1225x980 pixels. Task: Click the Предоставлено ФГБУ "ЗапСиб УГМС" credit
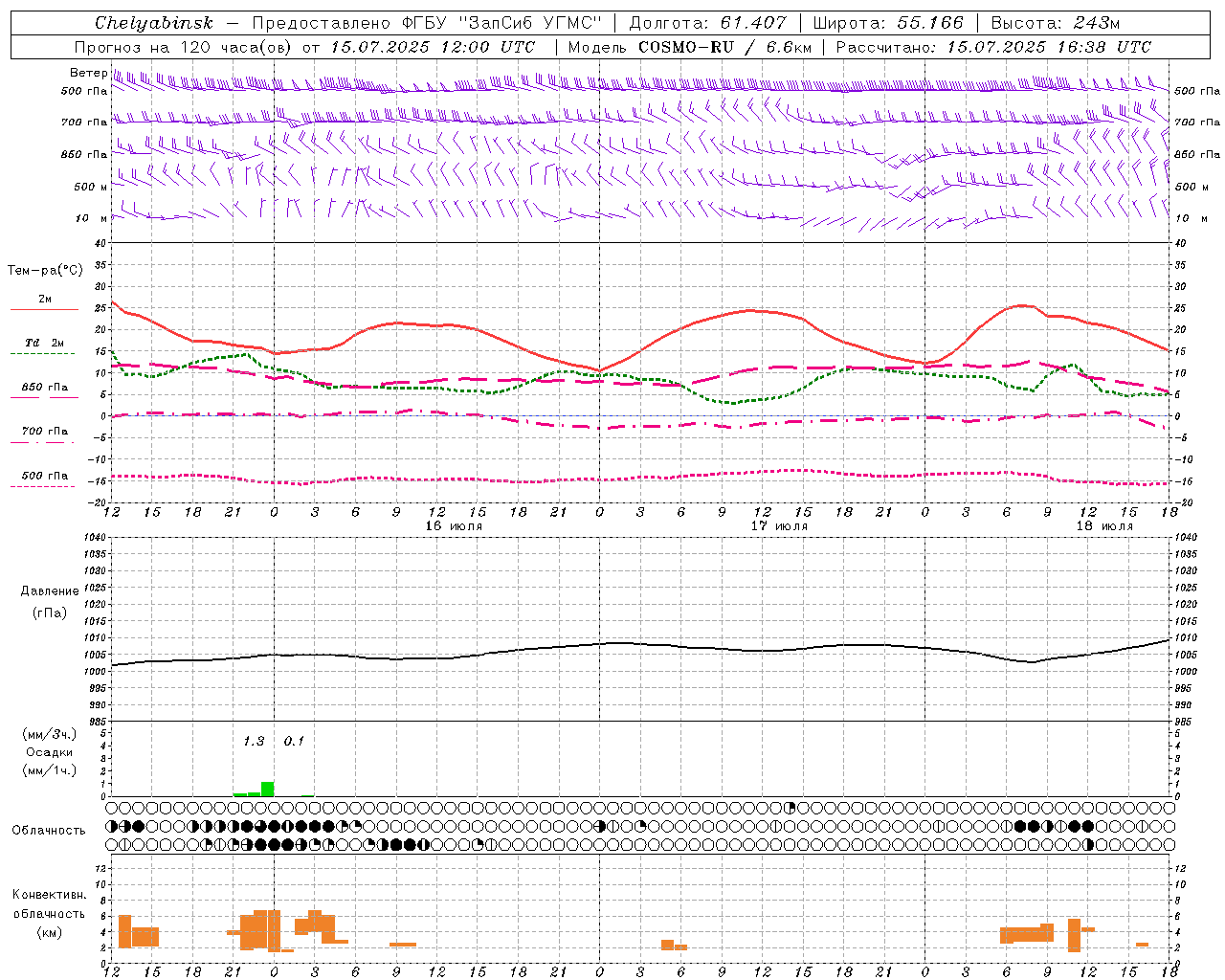[x=426, y=23]
